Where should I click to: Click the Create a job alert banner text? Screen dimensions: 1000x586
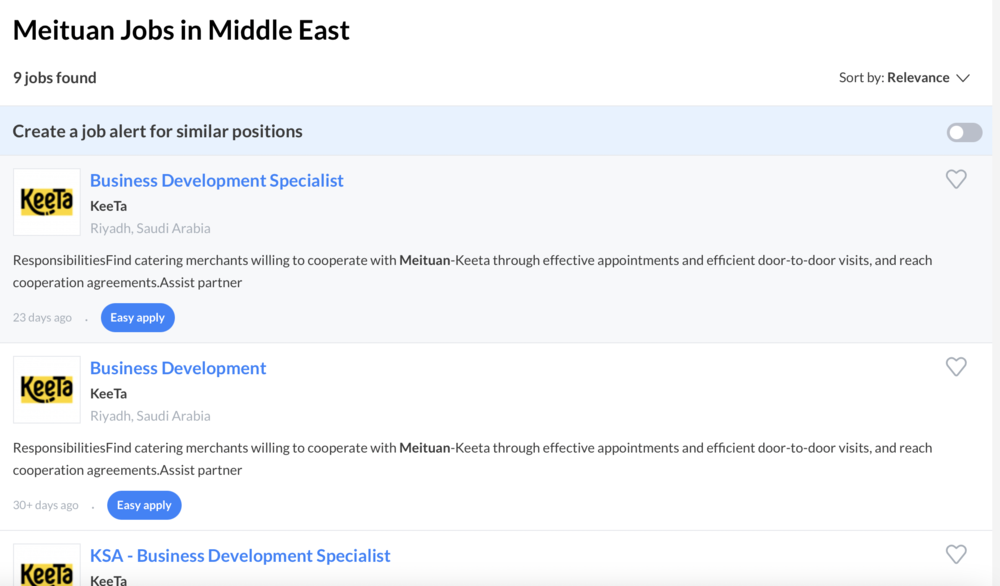tap(158, 132)
